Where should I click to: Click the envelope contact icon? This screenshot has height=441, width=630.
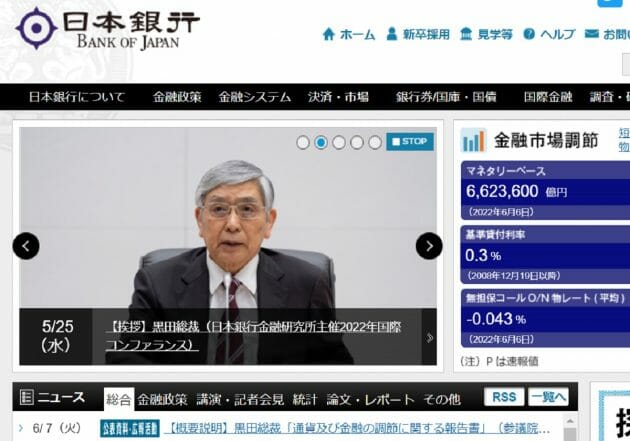(x=591, y=34)
